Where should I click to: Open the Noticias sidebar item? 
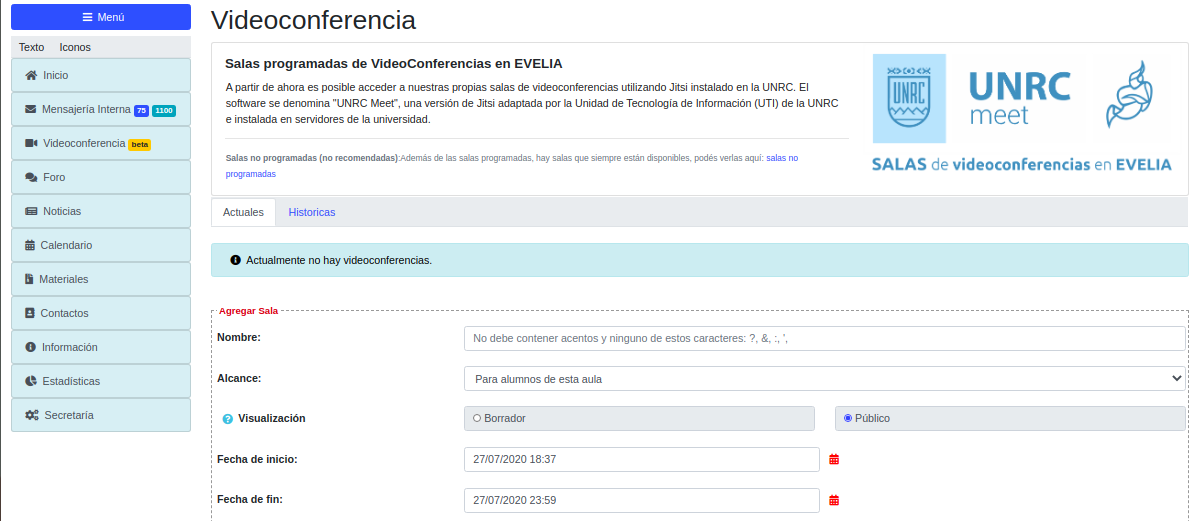[101, 211]
